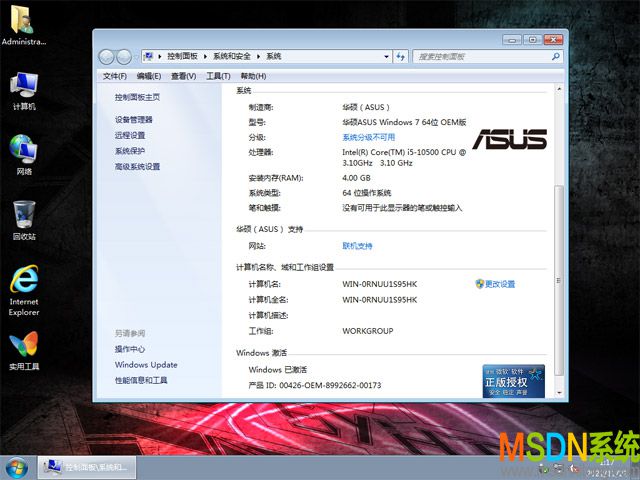Click the address bar computer icon
The height and width of the screenshot is (480, 640).
(149, 56)
